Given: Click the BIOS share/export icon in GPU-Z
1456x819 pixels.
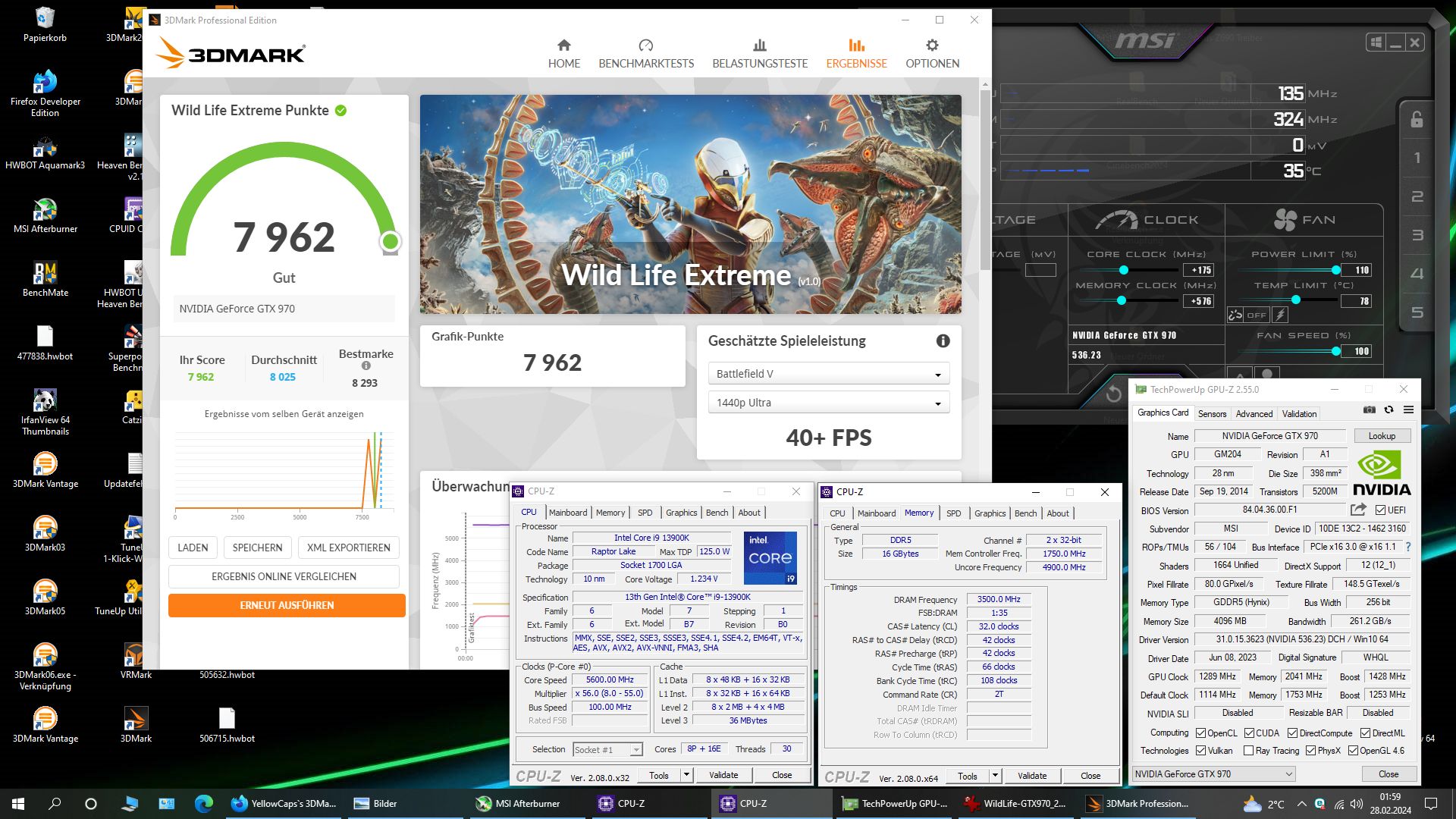Looking at the screenshot, I should 1358,510.
